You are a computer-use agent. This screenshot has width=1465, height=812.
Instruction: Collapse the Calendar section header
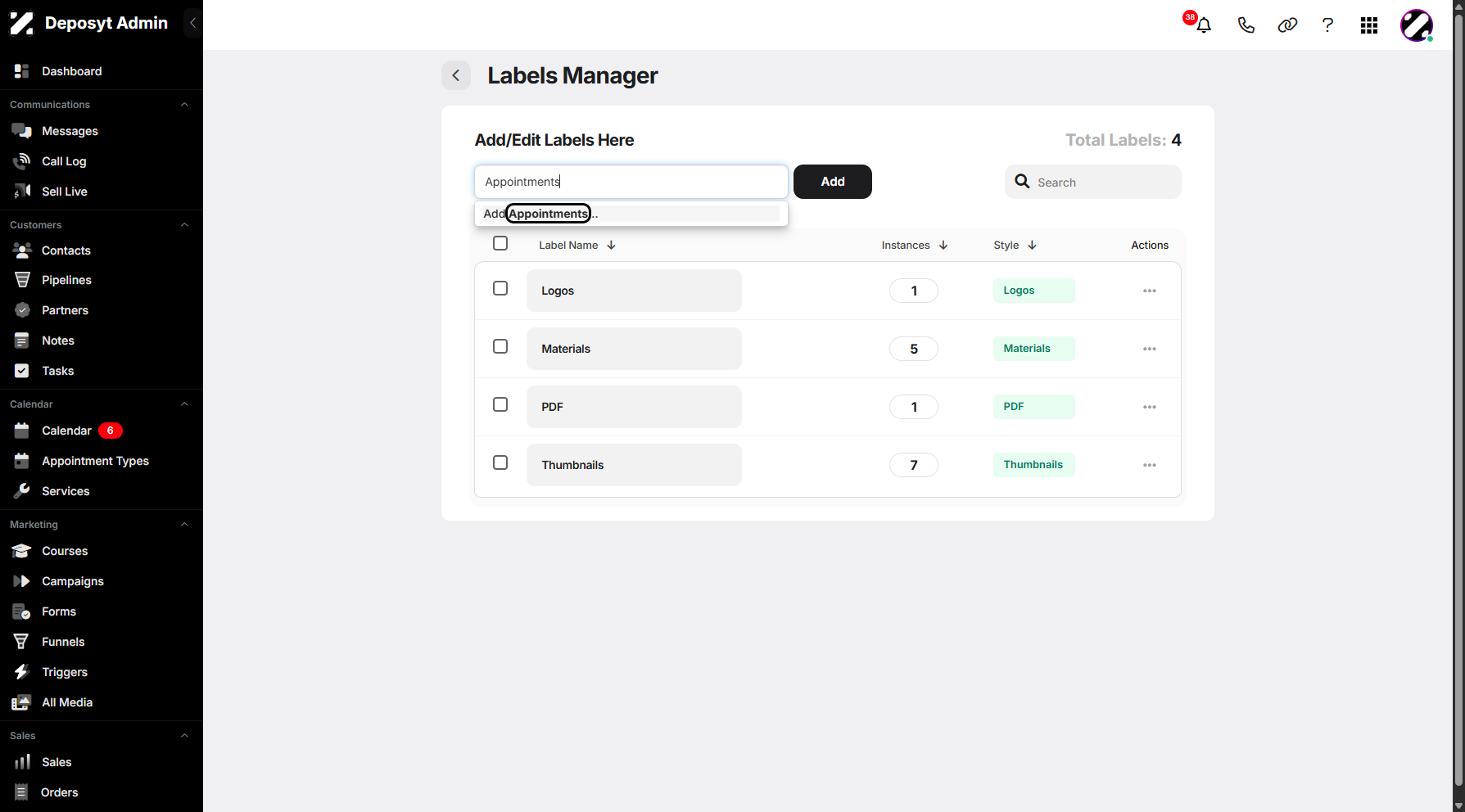coord(184,404)
